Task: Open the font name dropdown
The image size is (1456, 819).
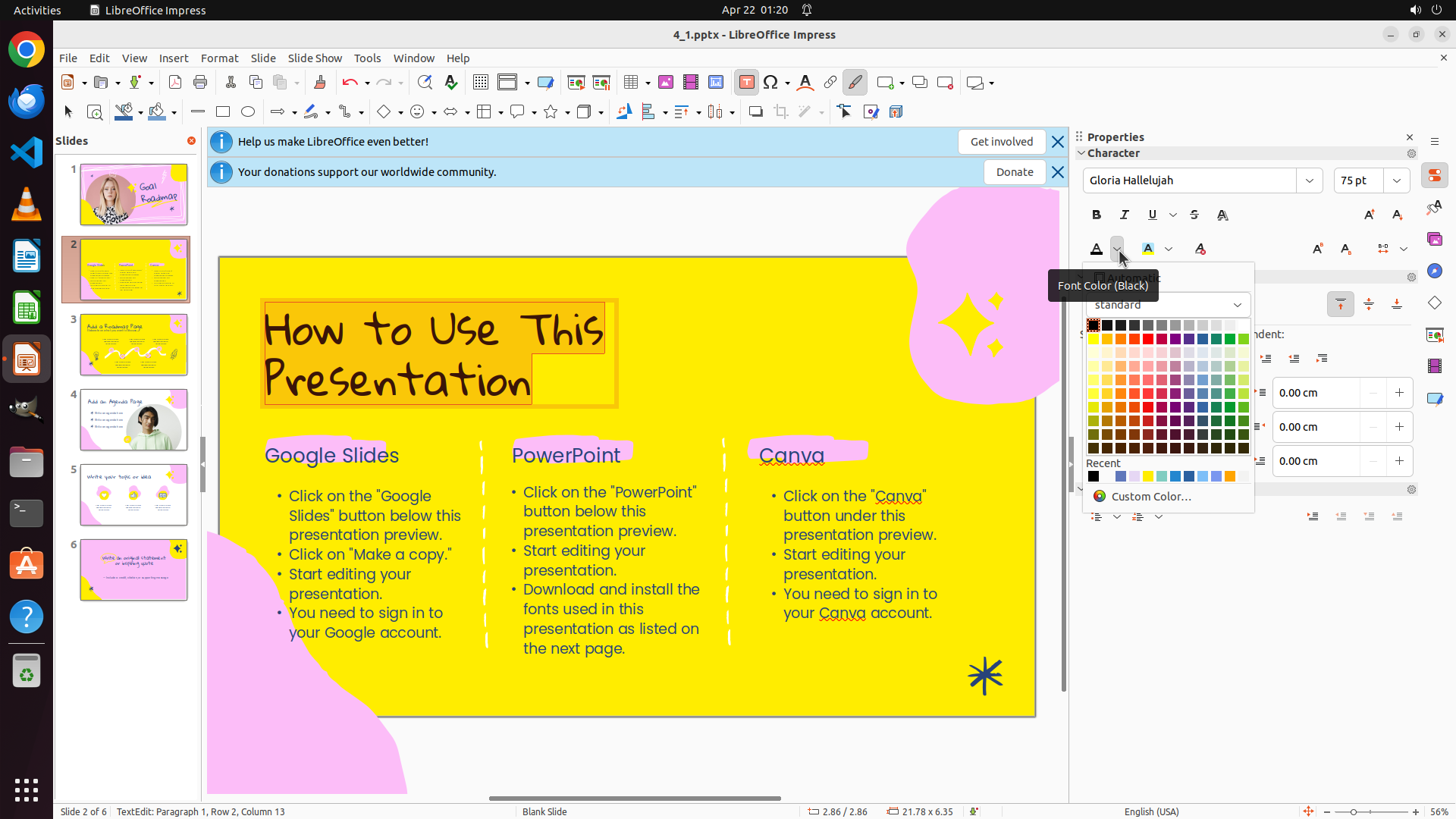Action: pyautogui.click(x=1310, y=180)
